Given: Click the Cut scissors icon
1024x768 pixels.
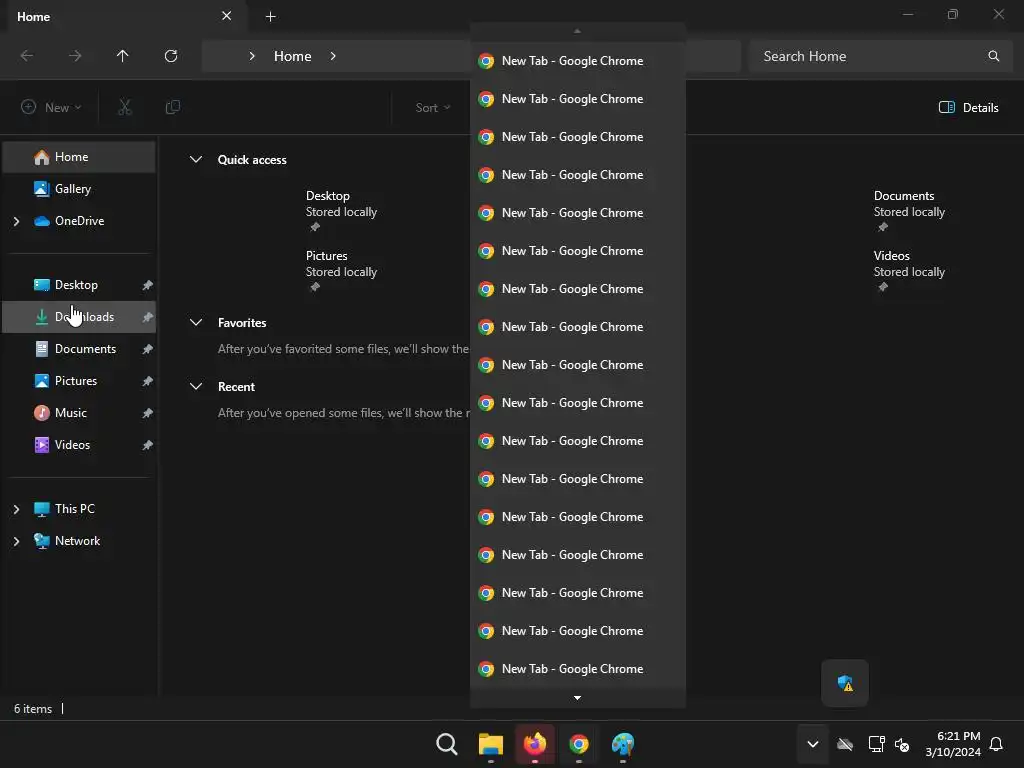Looking at the screenshot, I should tap(125, 107).
